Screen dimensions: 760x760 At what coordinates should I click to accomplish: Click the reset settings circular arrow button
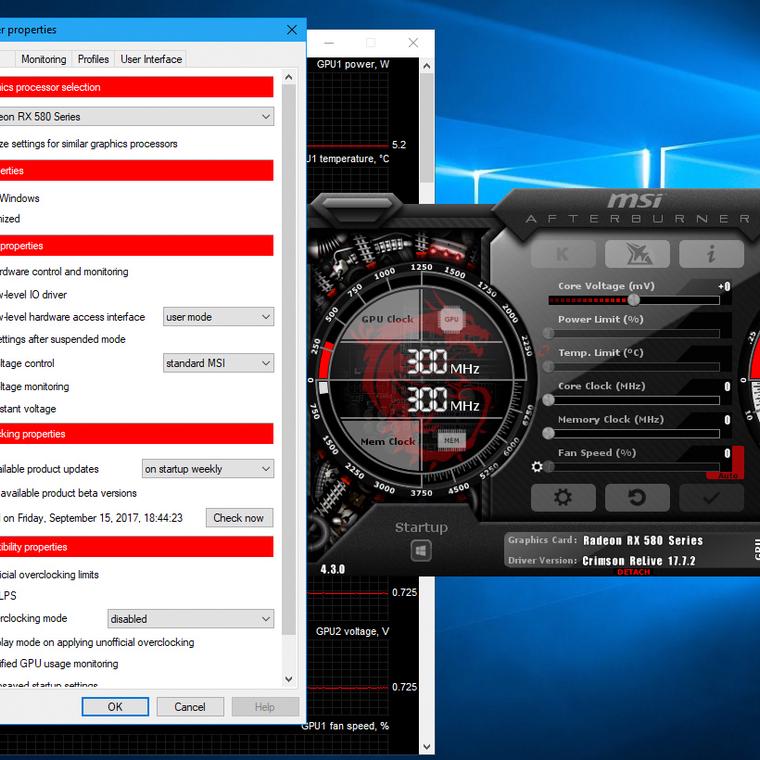[637, 497]
